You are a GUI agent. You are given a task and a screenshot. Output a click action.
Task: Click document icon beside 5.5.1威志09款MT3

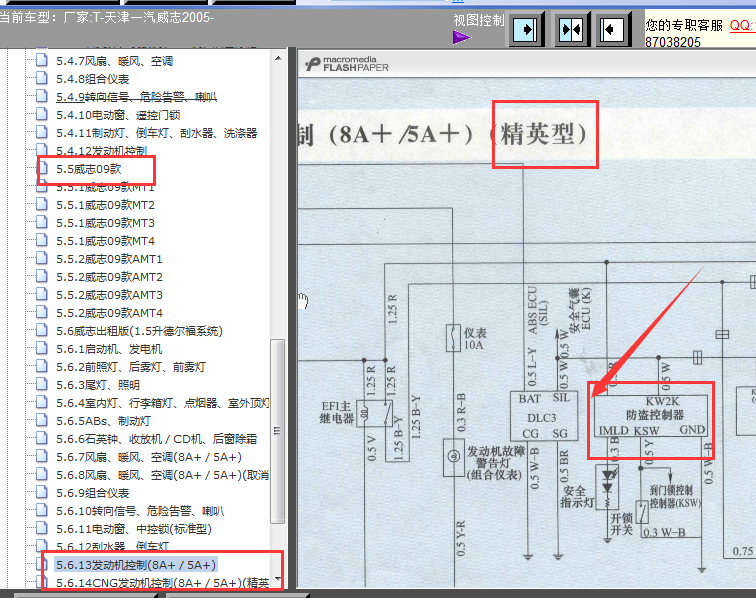point(42,222)
